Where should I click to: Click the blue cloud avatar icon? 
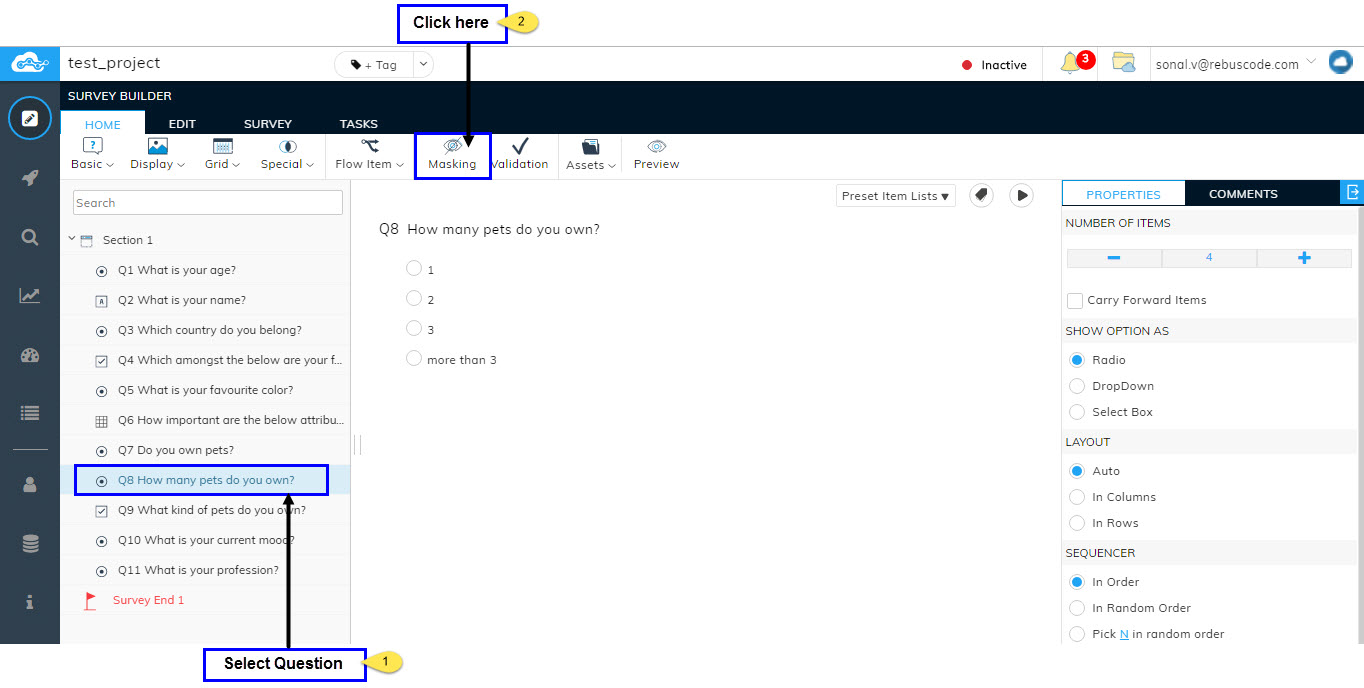tap(1340, 63)
